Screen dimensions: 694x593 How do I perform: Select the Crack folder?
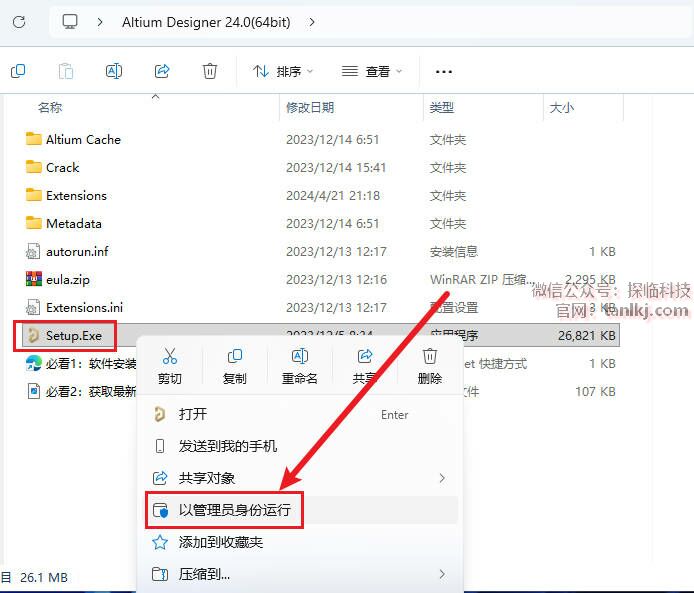click(62, 168)
